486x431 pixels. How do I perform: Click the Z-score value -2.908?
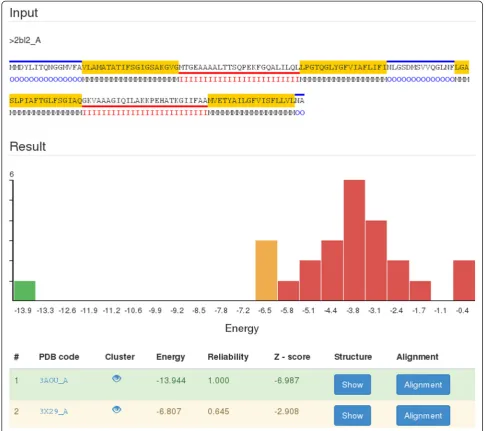pos(287,411)
